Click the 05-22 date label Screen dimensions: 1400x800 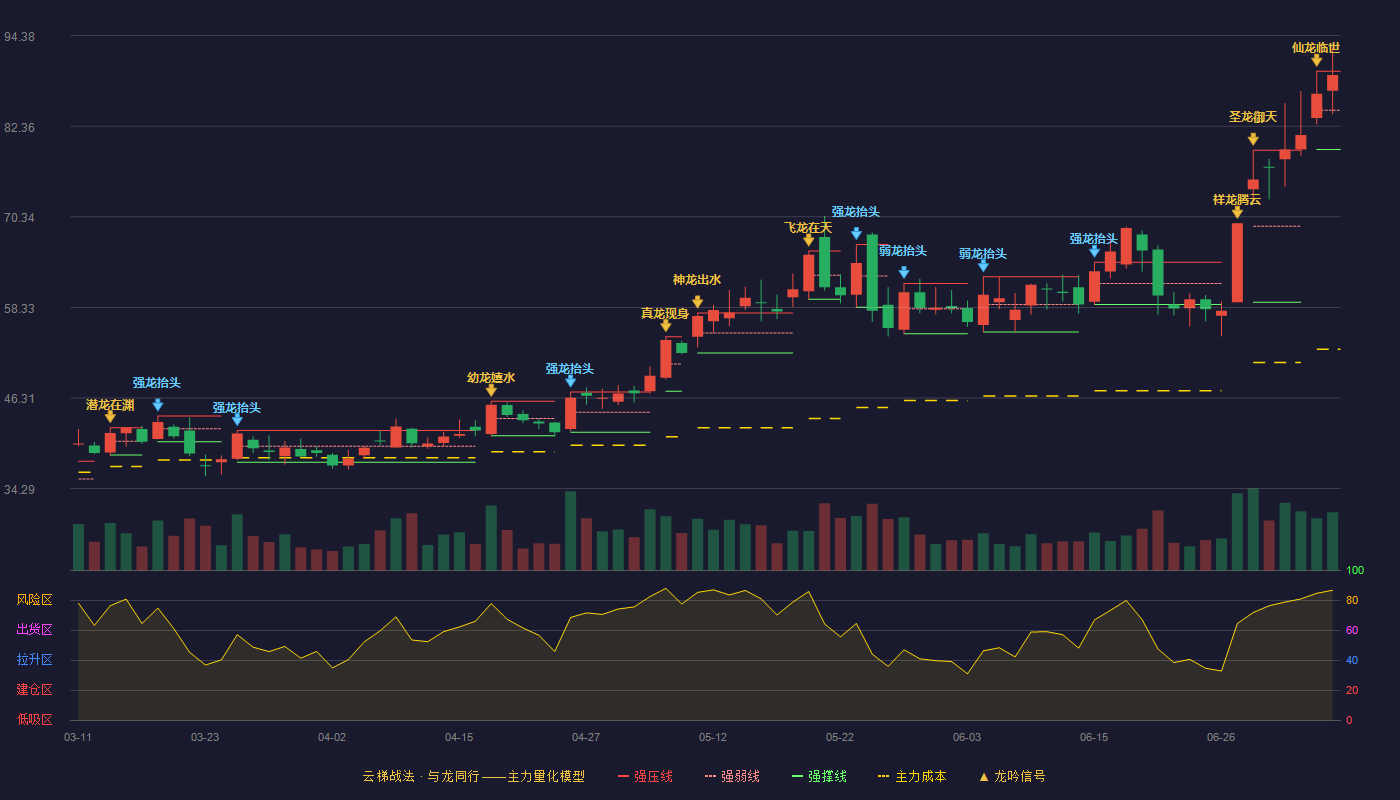click(x=840, y=737)
